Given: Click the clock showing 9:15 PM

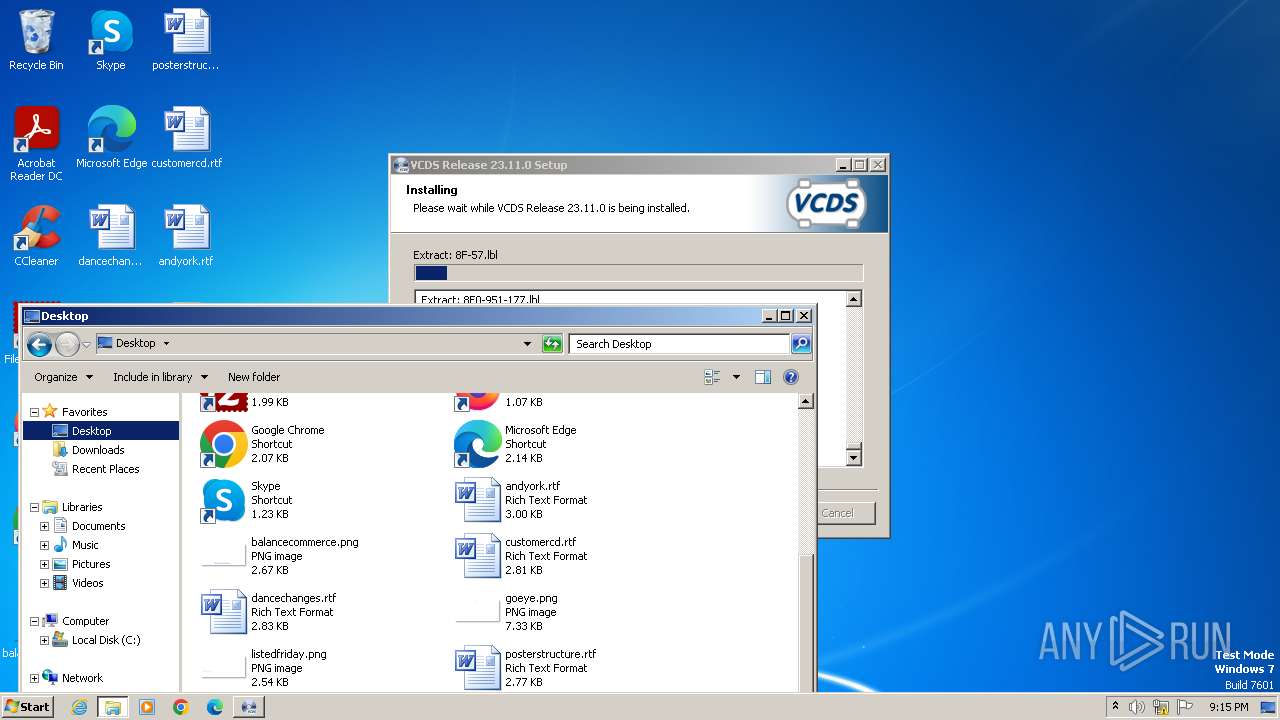Looking at the screenshot, I should point(1228,707).
